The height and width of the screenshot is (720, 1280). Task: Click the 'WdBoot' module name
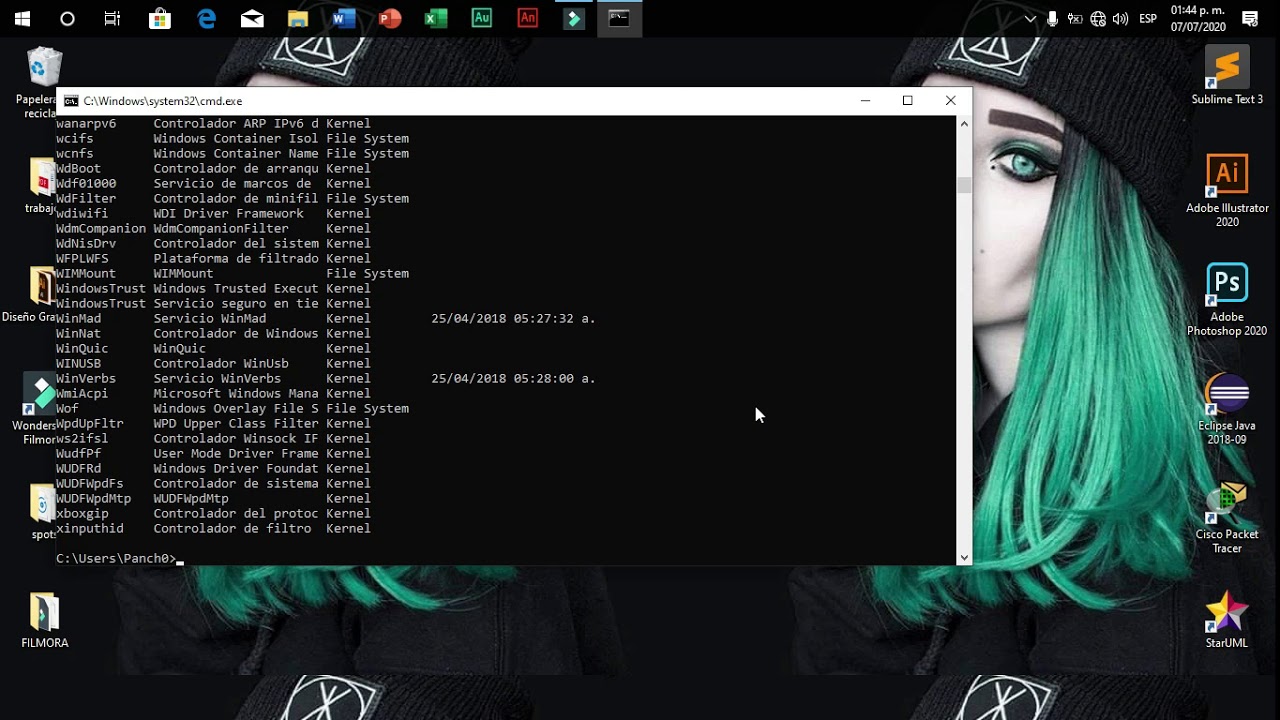(79, 169)
